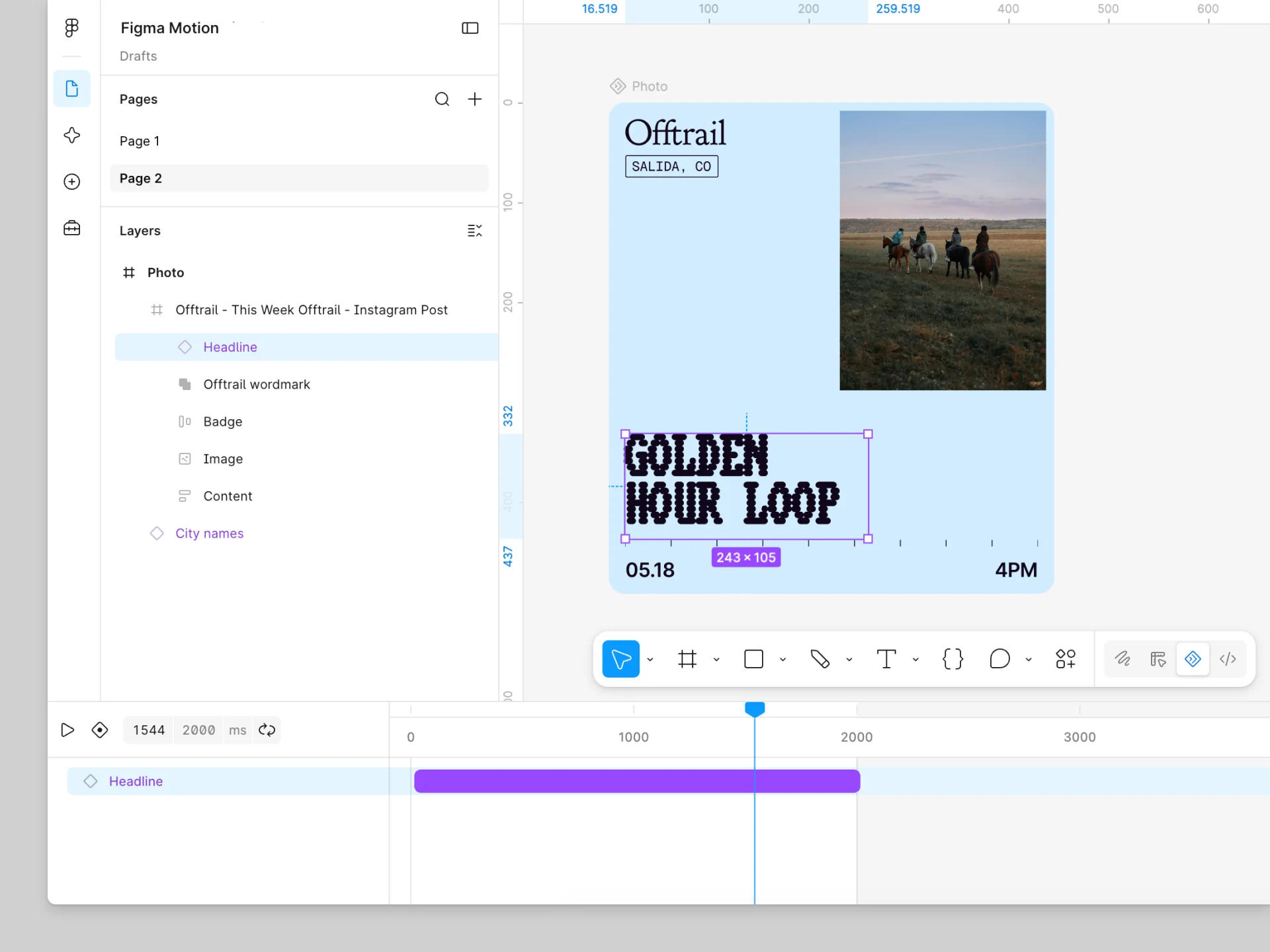Select the Comment tool
The width and height of the screenshot is (1270, 952).
pyautogui.click(x=999, y=659)
